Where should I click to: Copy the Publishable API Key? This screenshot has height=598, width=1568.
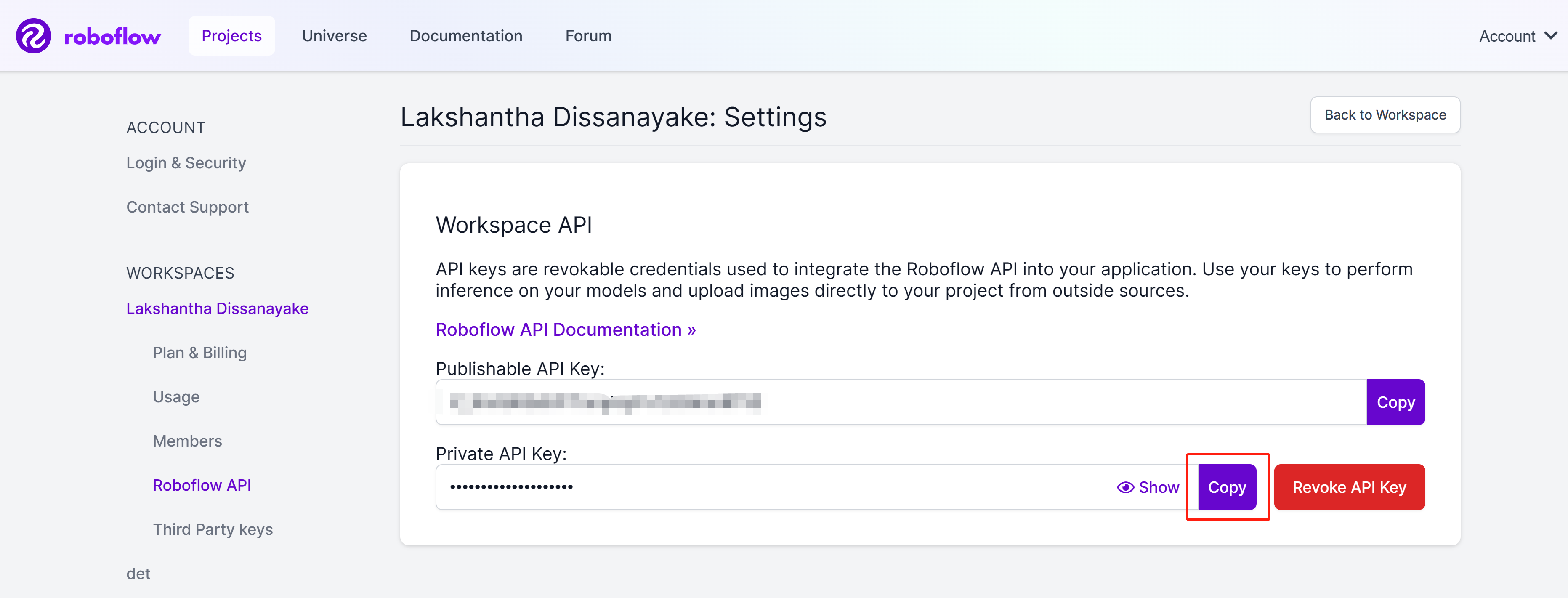tap(1395, 402)
